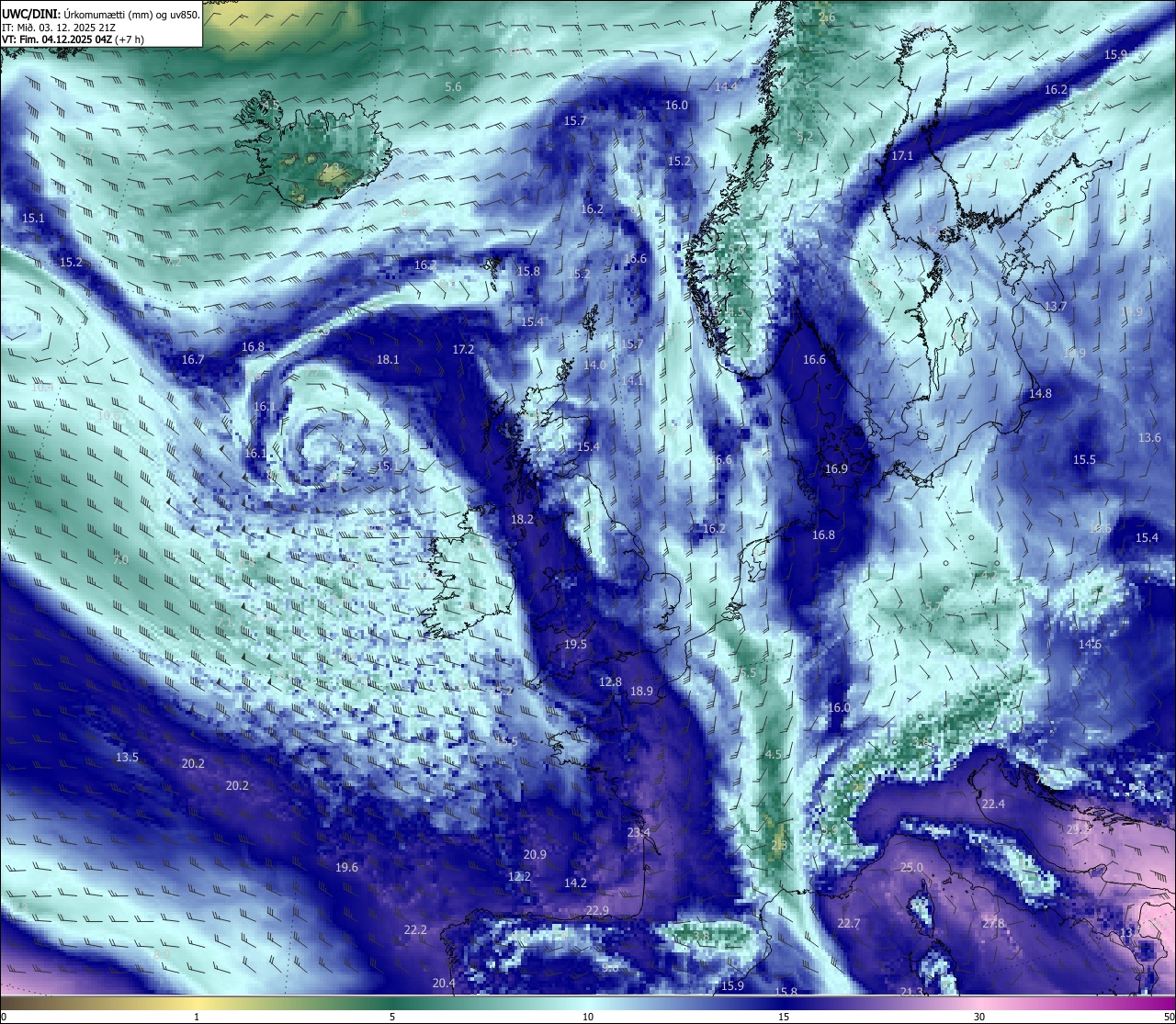Click the 15.1 value at the left edge
The image size is (1176, 1024).
(x=33, y=219)
